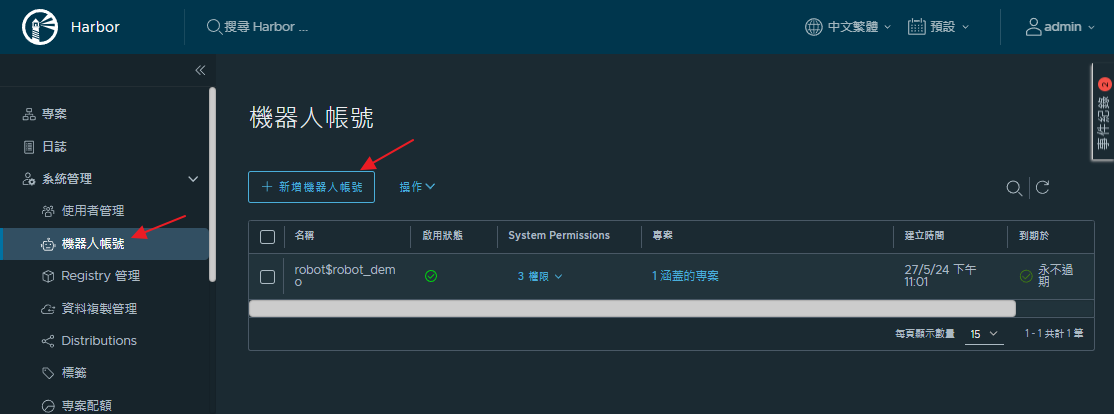
Task: Click the 系統管理 administration icon
Action: (28, 179)
